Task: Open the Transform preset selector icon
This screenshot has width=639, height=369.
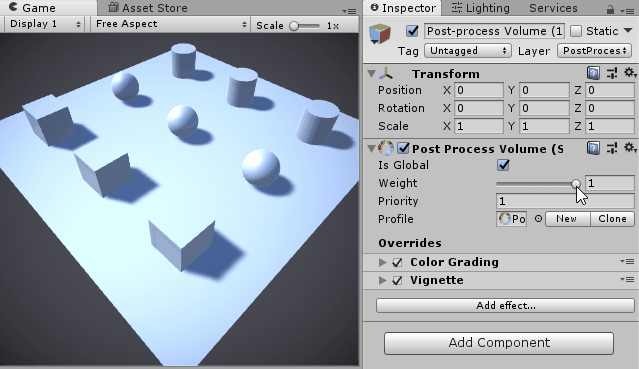Action: click(x=612, y=73)
